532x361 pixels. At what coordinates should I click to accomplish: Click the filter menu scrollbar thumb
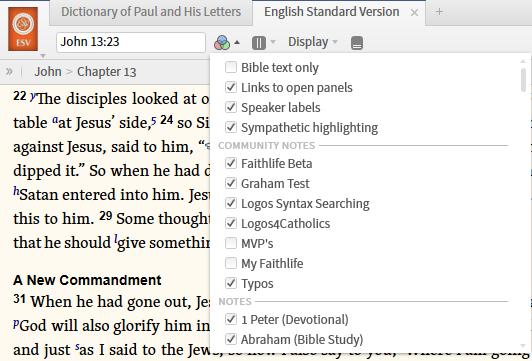(x=523, y=80)
